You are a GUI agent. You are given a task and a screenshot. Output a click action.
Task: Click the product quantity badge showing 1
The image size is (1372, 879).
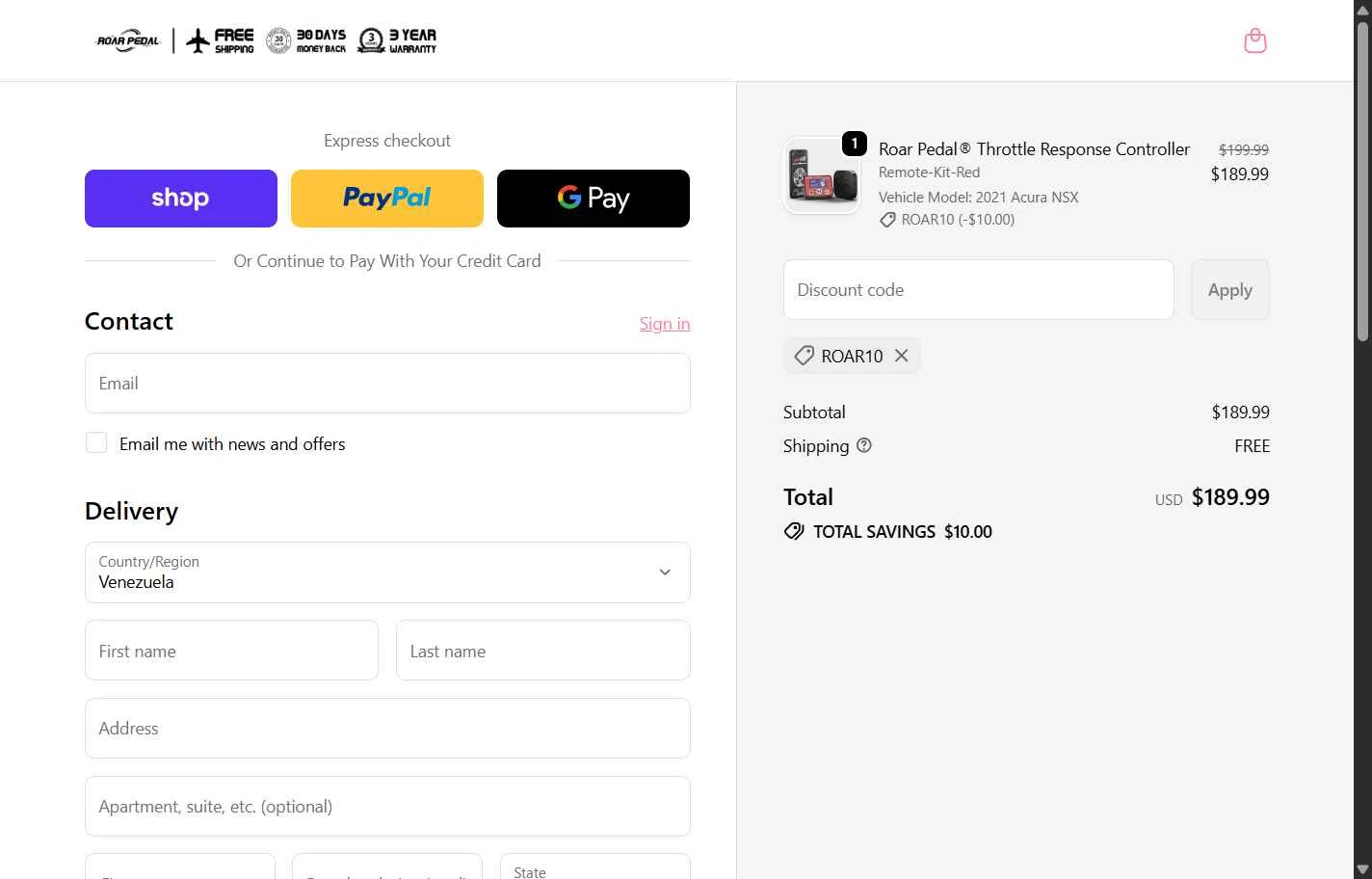tap(855, 144)
